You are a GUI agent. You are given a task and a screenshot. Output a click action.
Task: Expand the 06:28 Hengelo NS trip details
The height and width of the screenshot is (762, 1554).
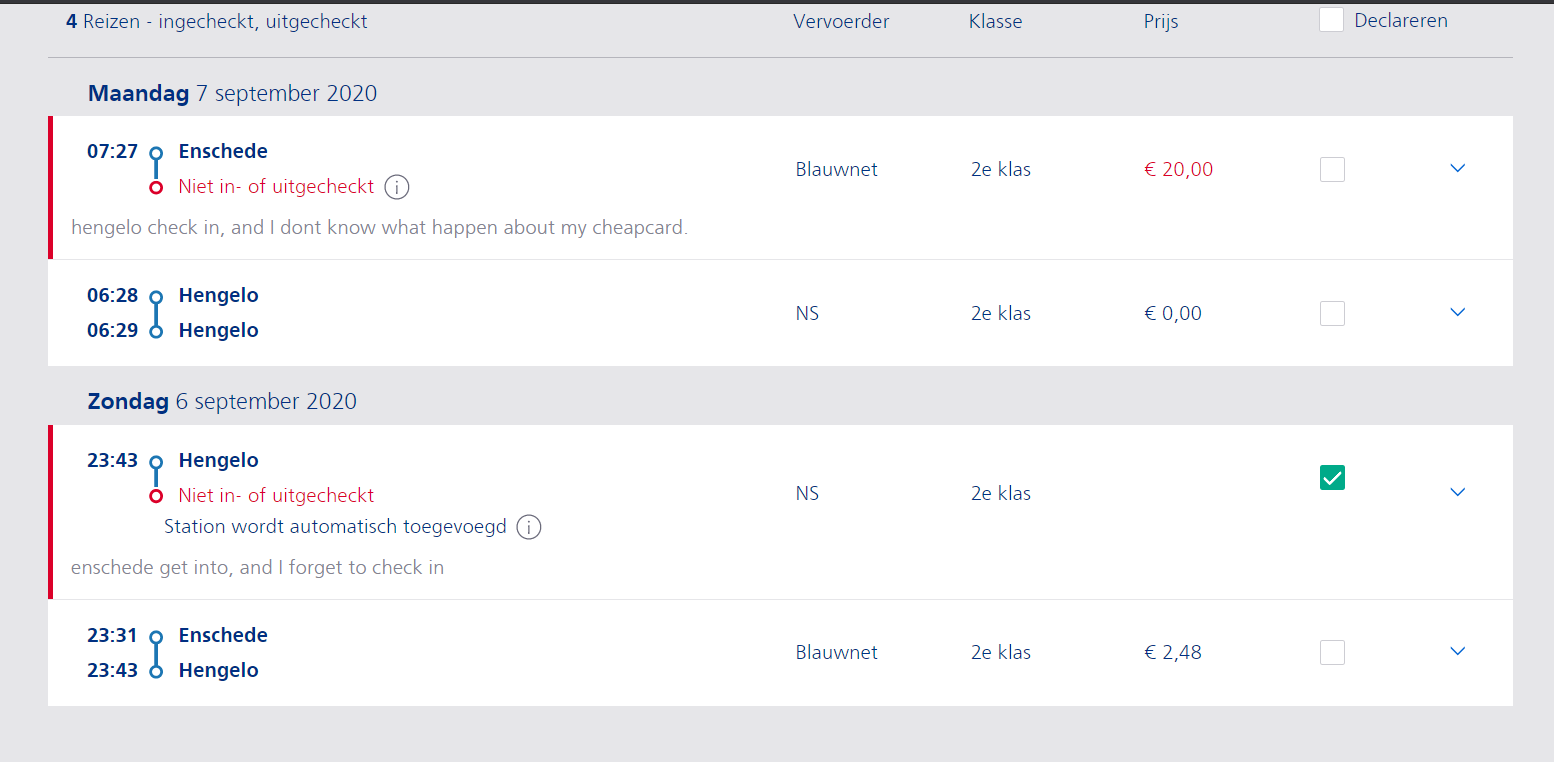1457,312
